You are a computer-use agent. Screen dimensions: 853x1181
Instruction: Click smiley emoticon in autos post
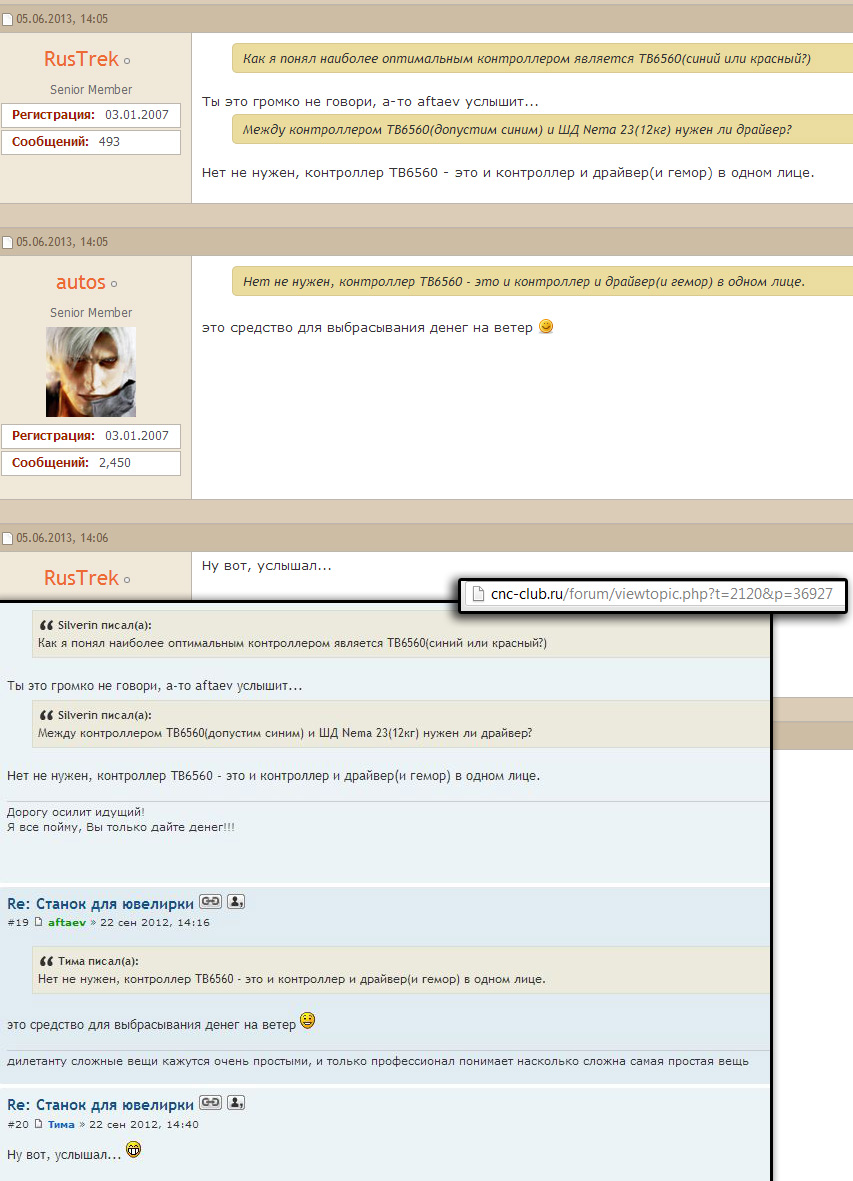point(547,326)
